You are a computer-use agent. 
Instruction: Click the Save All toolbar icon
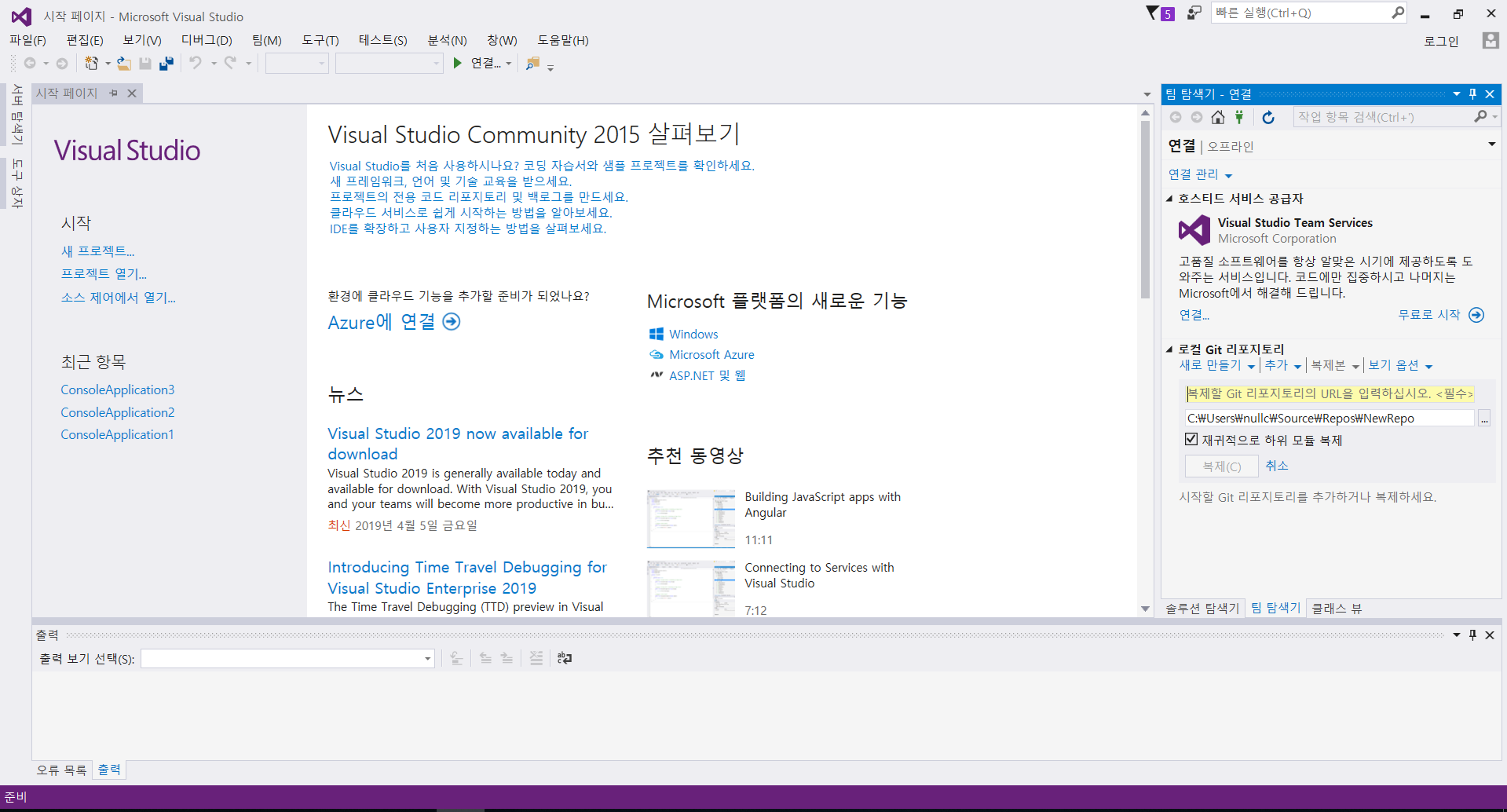[166, 64]
